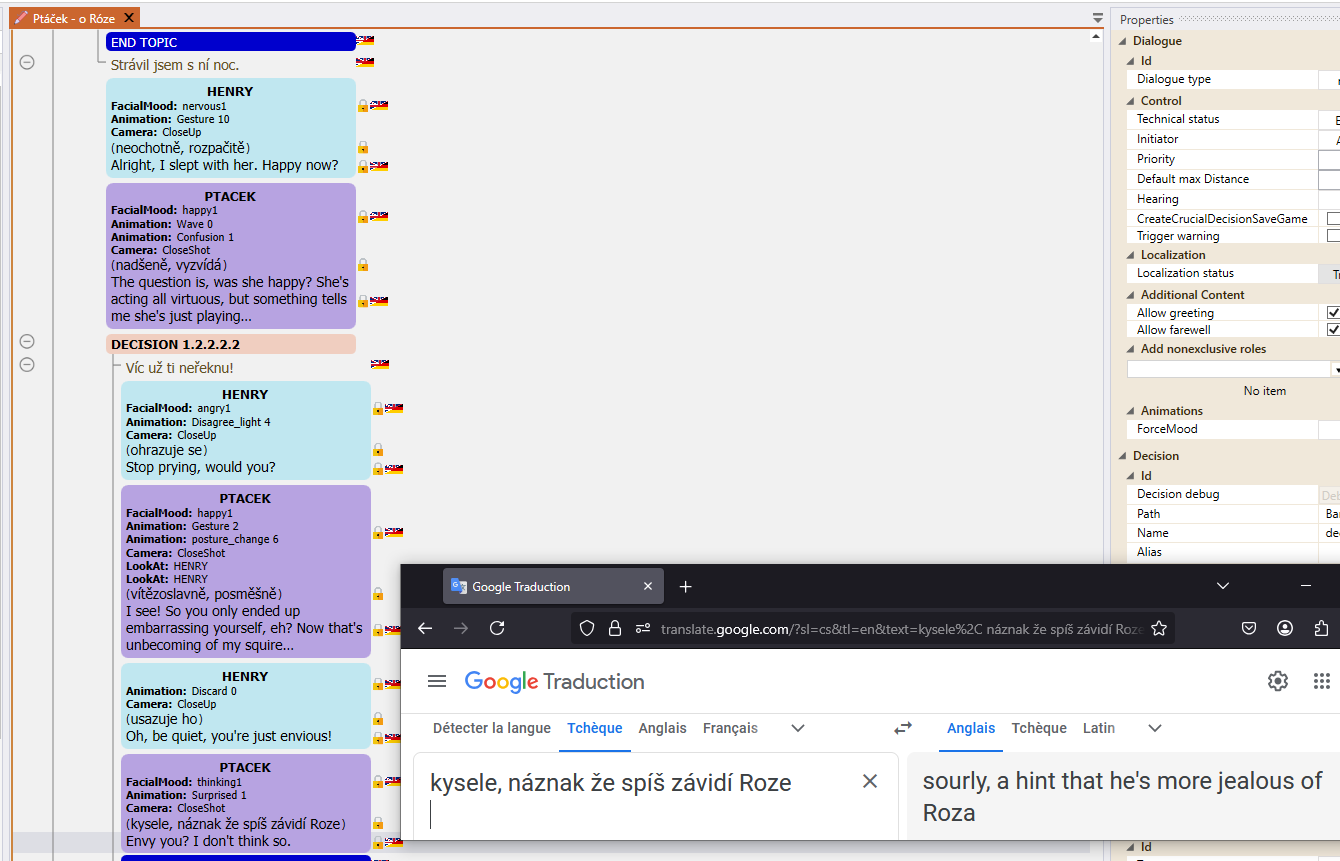Open the Add nonexclusive roles dropdown

click(x=1335, y=369)
